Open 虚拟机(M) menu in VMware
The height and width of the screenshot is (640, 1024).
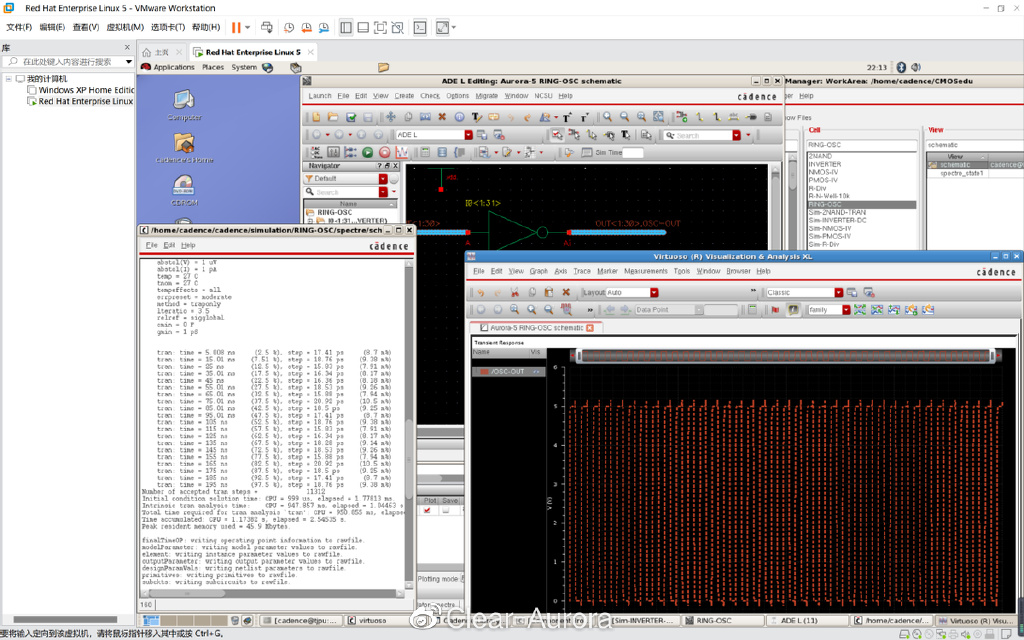[125, 27]
